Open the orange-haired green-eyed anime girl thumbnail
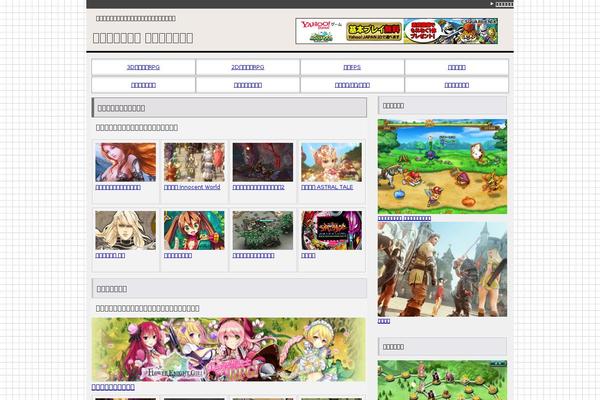Image resolution: width=600 pixels, height=400 pixels. coord(194,230)
